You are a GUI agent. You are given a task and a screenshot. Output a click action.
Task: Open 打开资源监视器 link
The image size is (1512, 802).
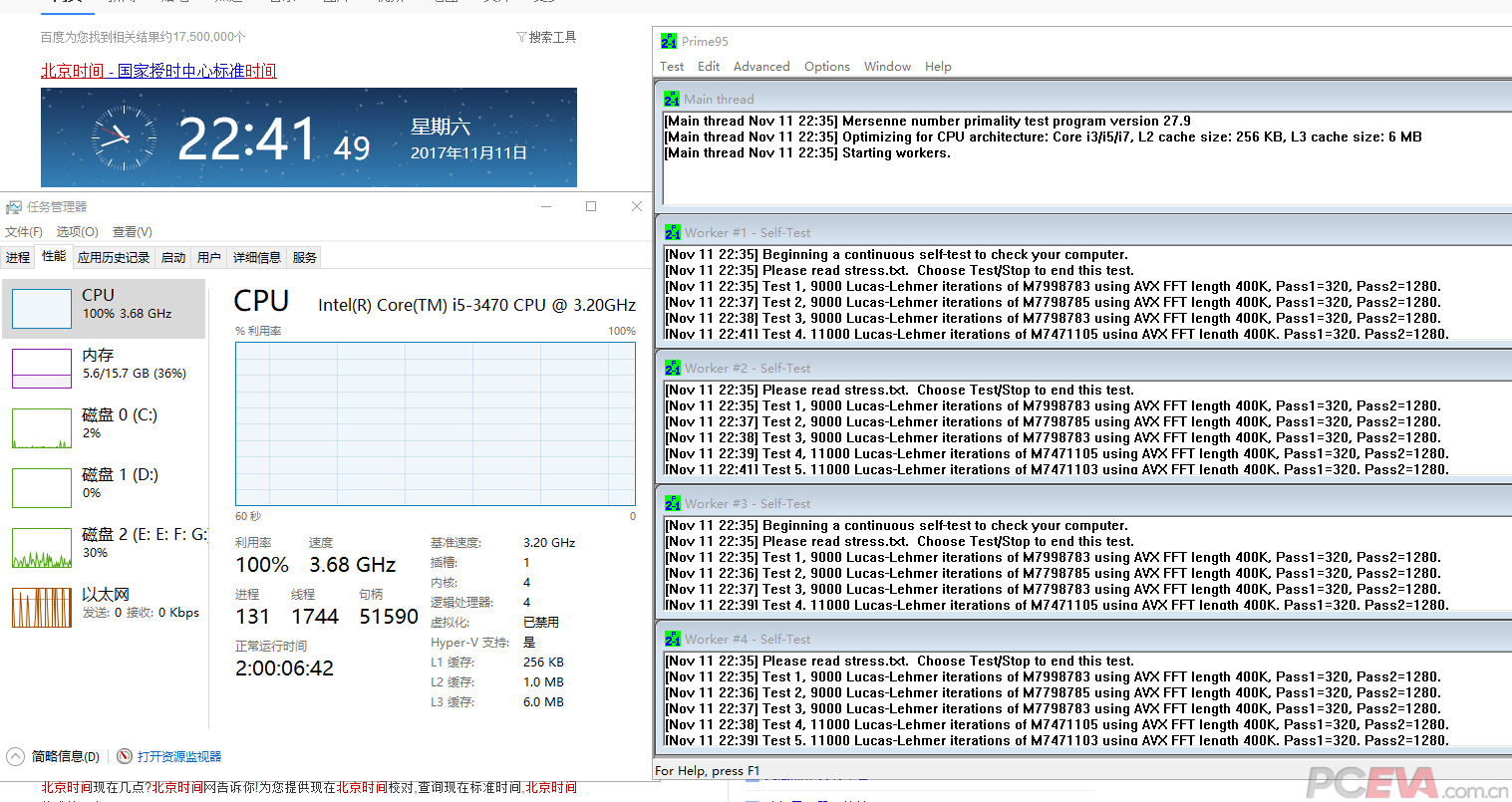(179, 756)
